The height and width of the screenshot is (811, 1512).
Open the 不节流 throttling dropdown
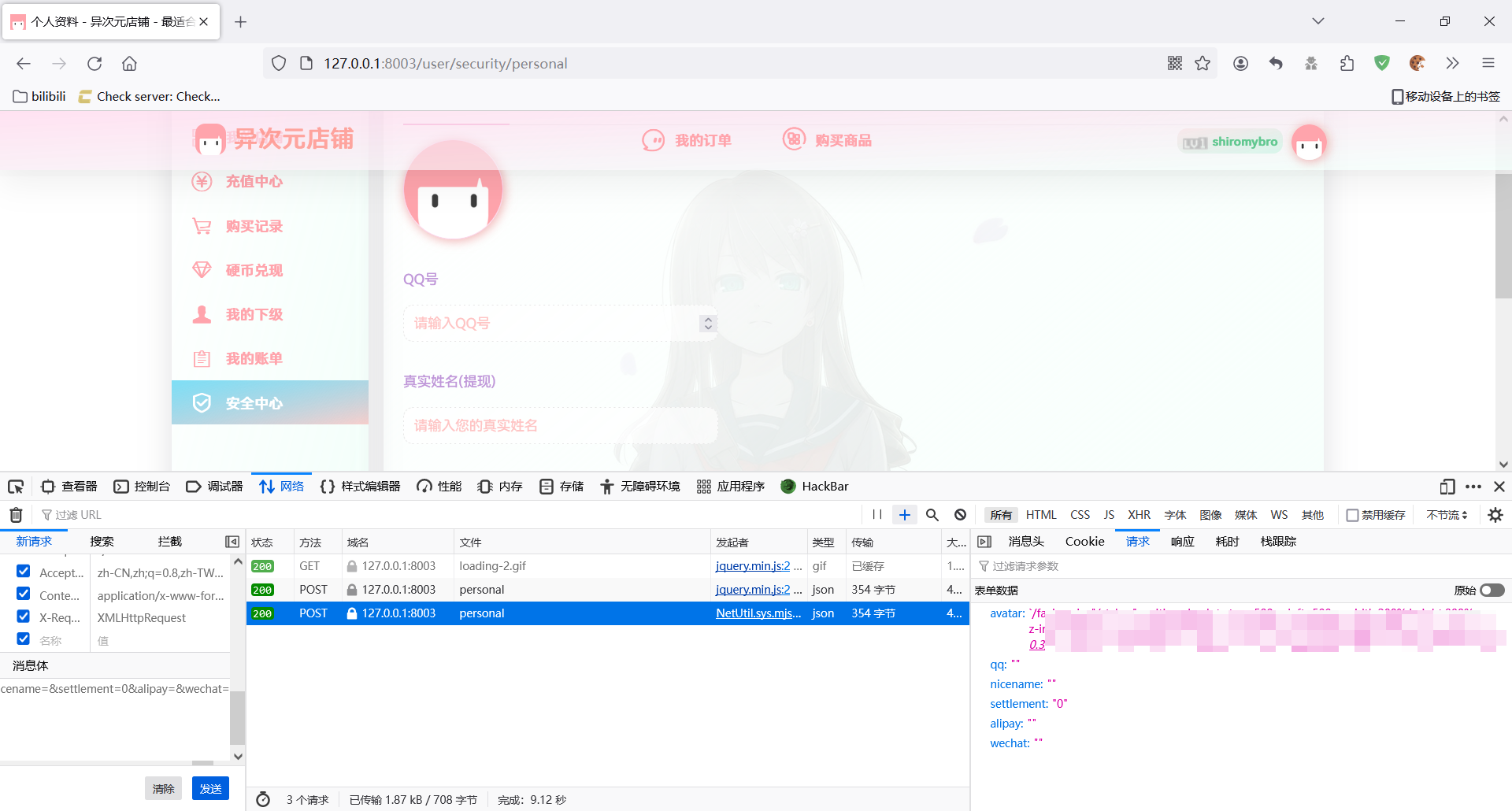click(1446, 514)
